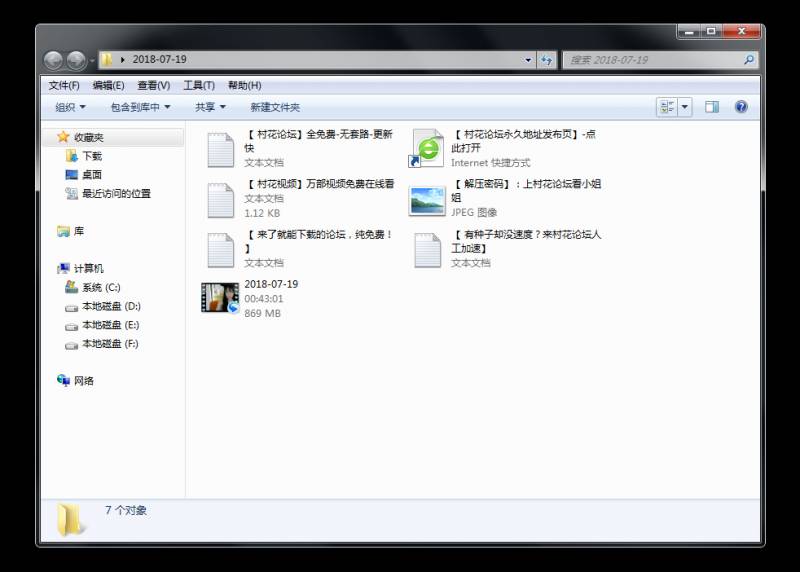Click the 新建文件夹 button
Image resolution: width=800 pixels, height=572 pixels.
click(274, 107)
